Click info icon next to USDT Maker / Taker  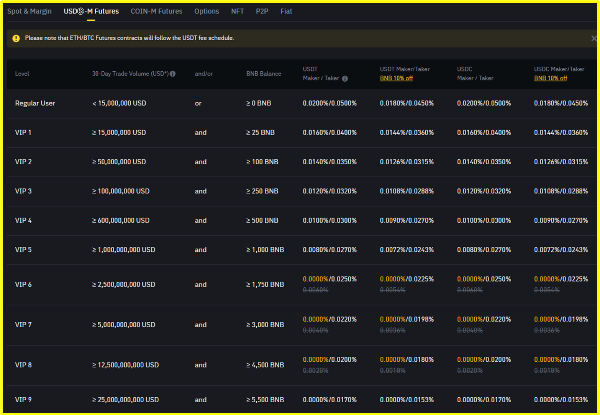pyautogui.click(x=345, y=79)
